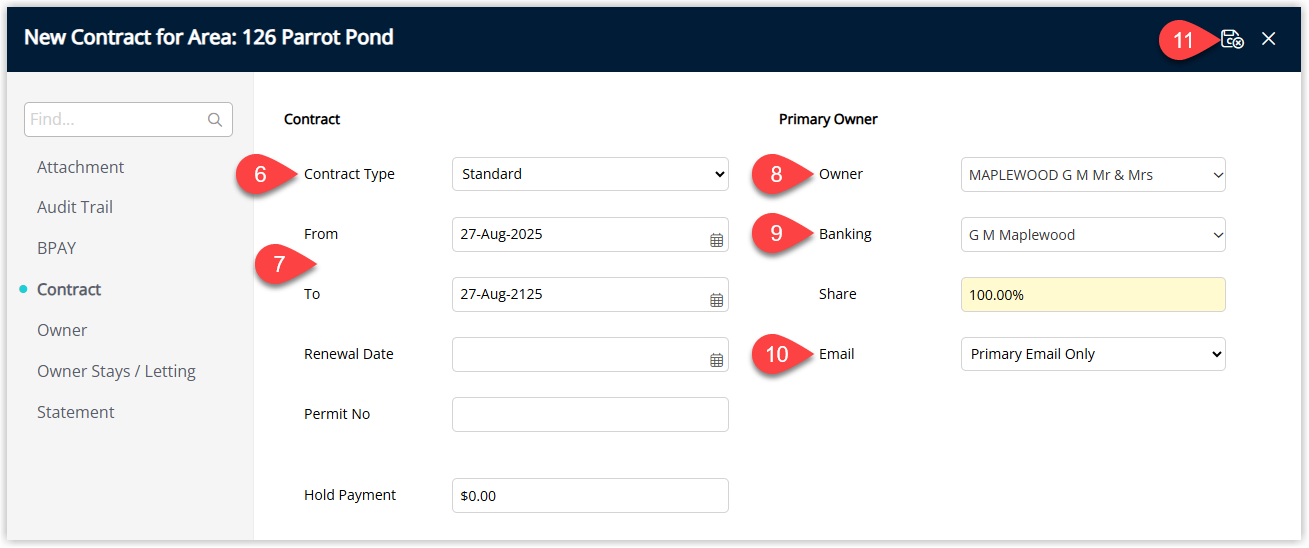Open the calendar picker for Renewal Date
The image size is (1309, 548).
[x=716, y=360]
